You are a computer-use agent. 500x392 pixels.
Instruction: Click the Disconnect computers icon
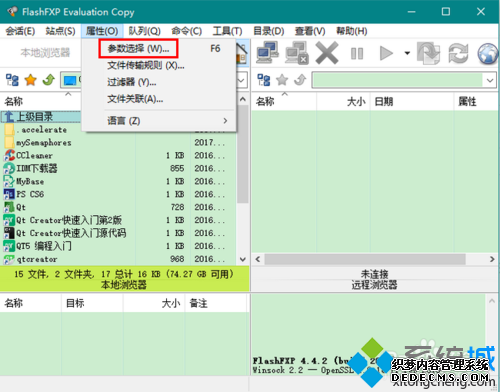pyautogui.click(x=296, y=52)
